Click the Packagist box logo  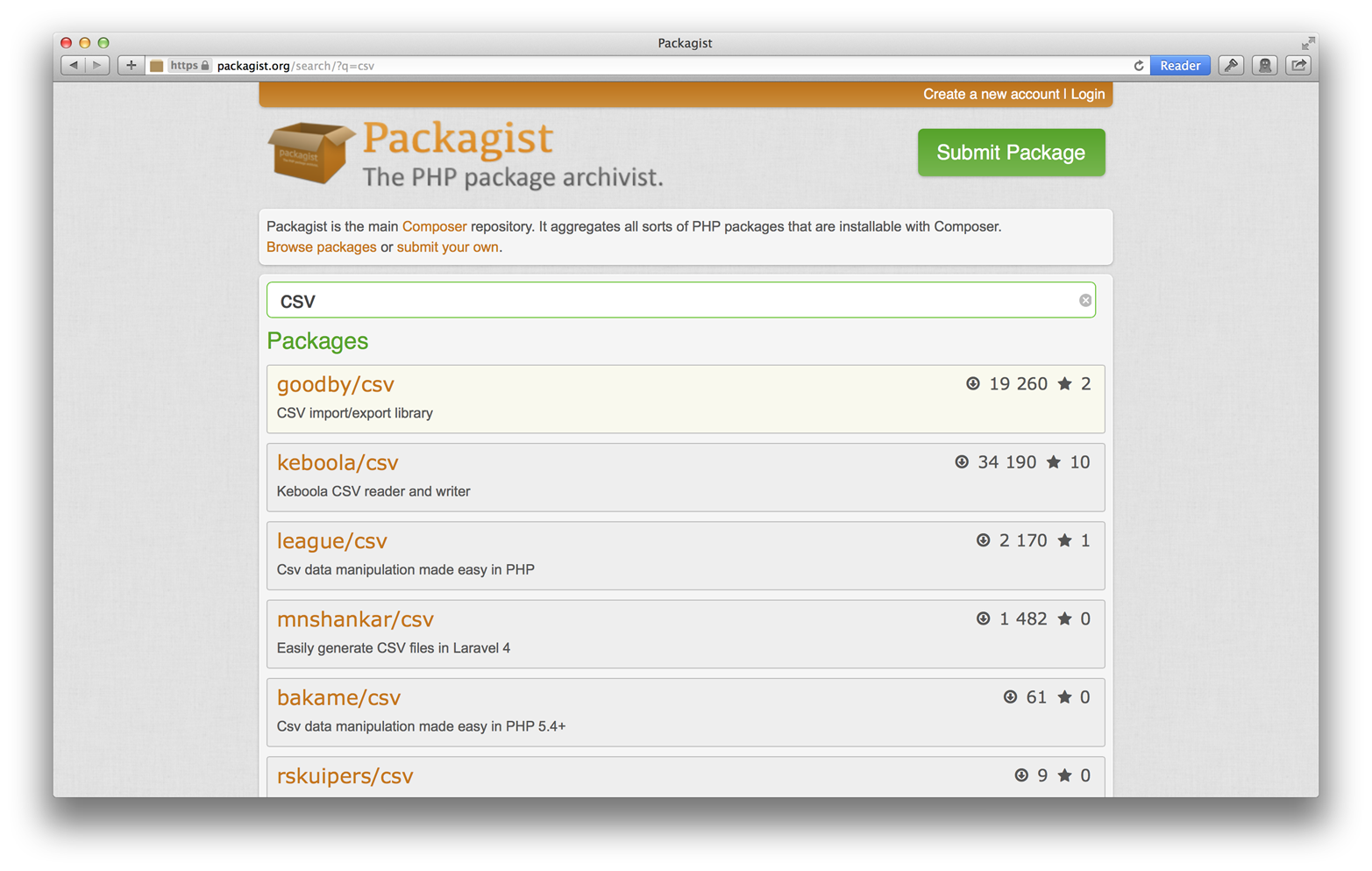click(x=309, y=153)
